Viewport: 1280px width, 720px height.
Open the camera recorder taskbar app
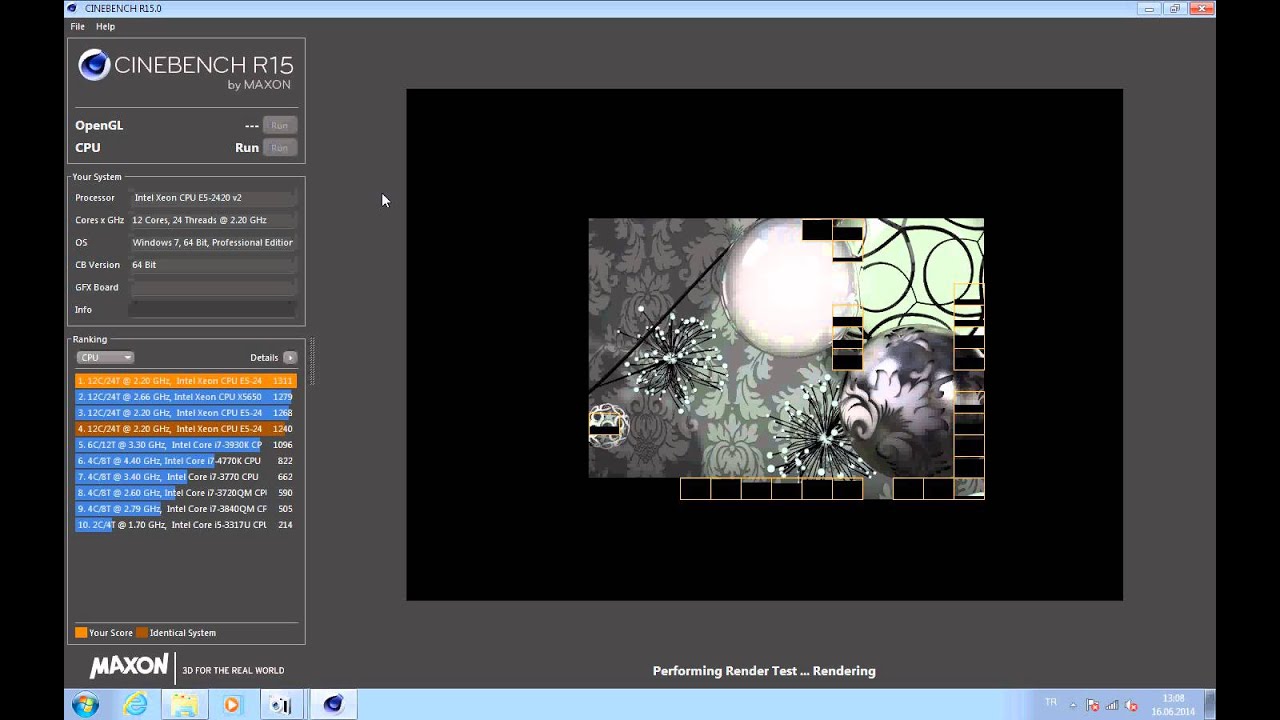click(281, 704)
